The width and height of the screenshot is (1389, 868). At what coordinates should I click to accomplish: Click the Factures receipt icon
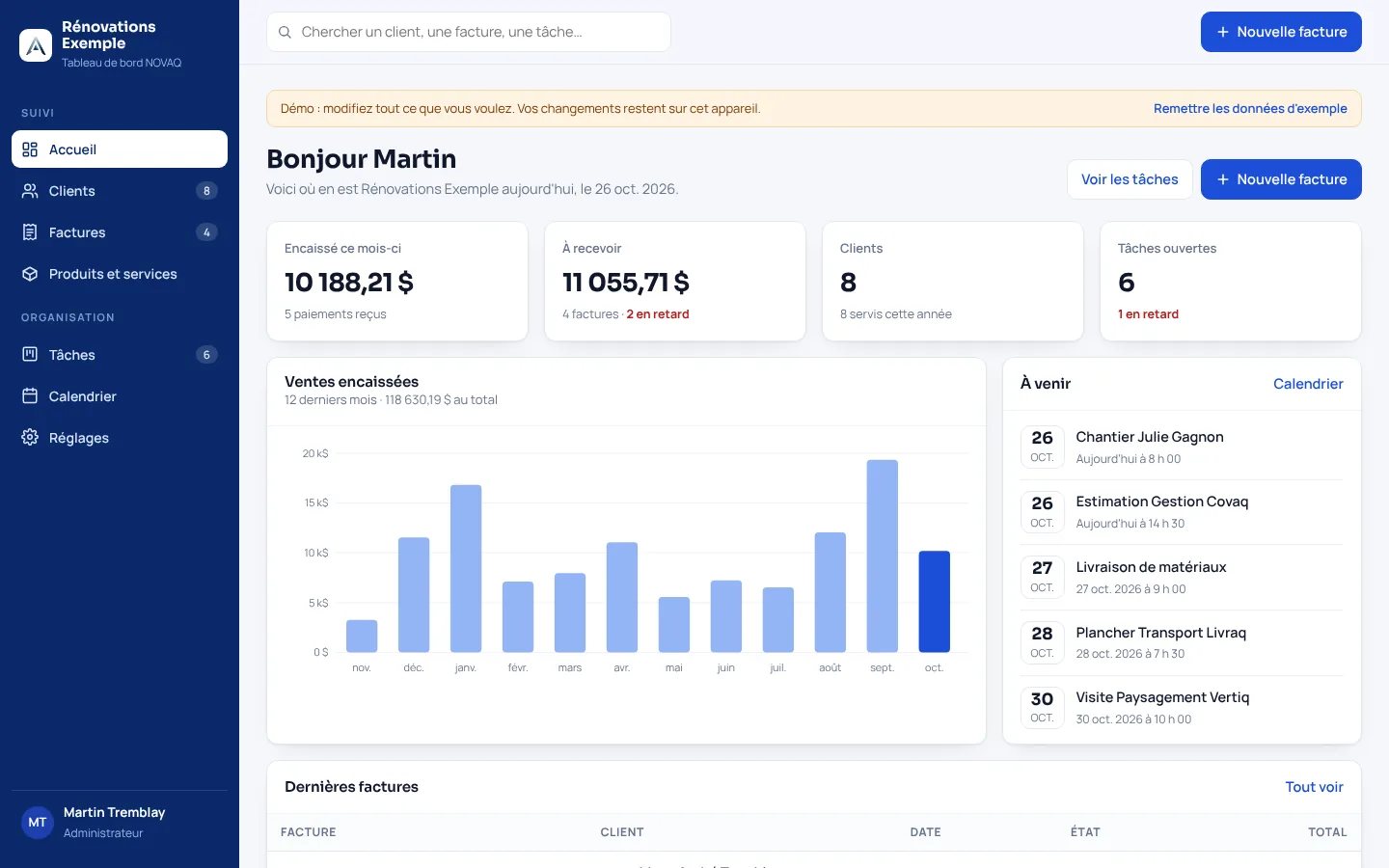click(x=30, y=232)
